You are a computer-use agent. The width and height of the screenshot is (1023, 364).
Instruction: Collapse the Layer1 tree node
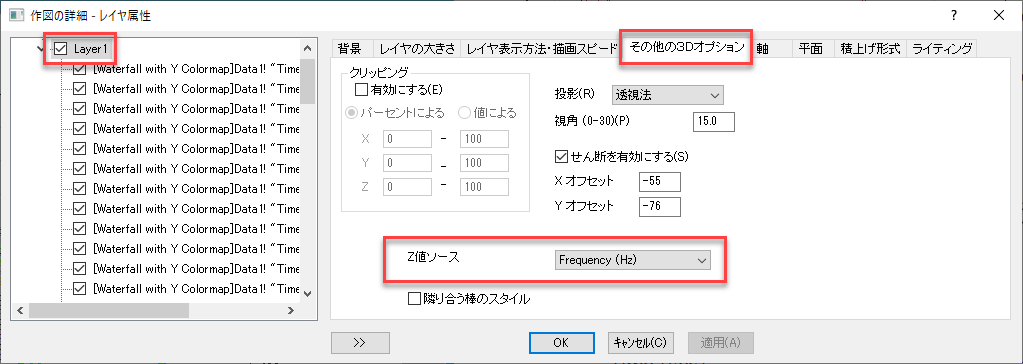point(41,48)
